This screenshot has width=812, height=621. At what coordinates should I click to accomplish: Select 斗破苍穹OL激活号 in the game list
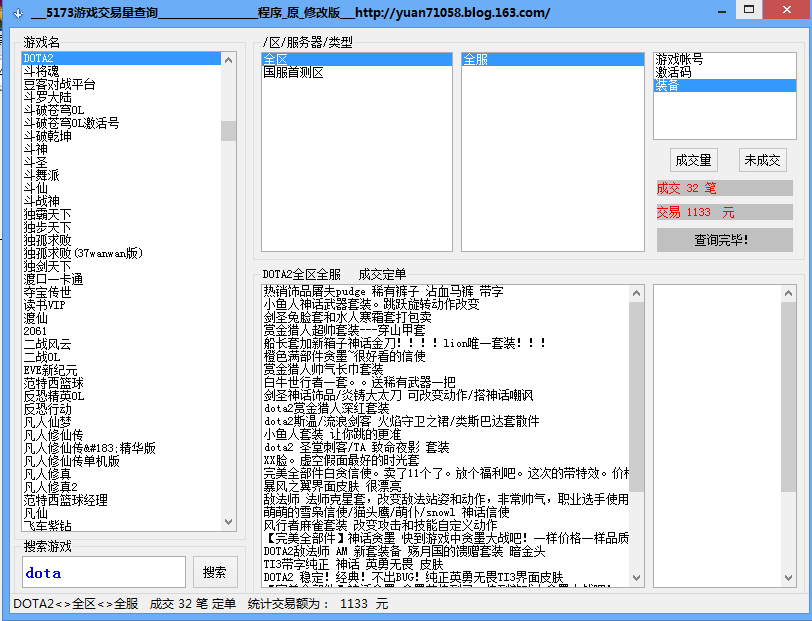tap(121, 123)
